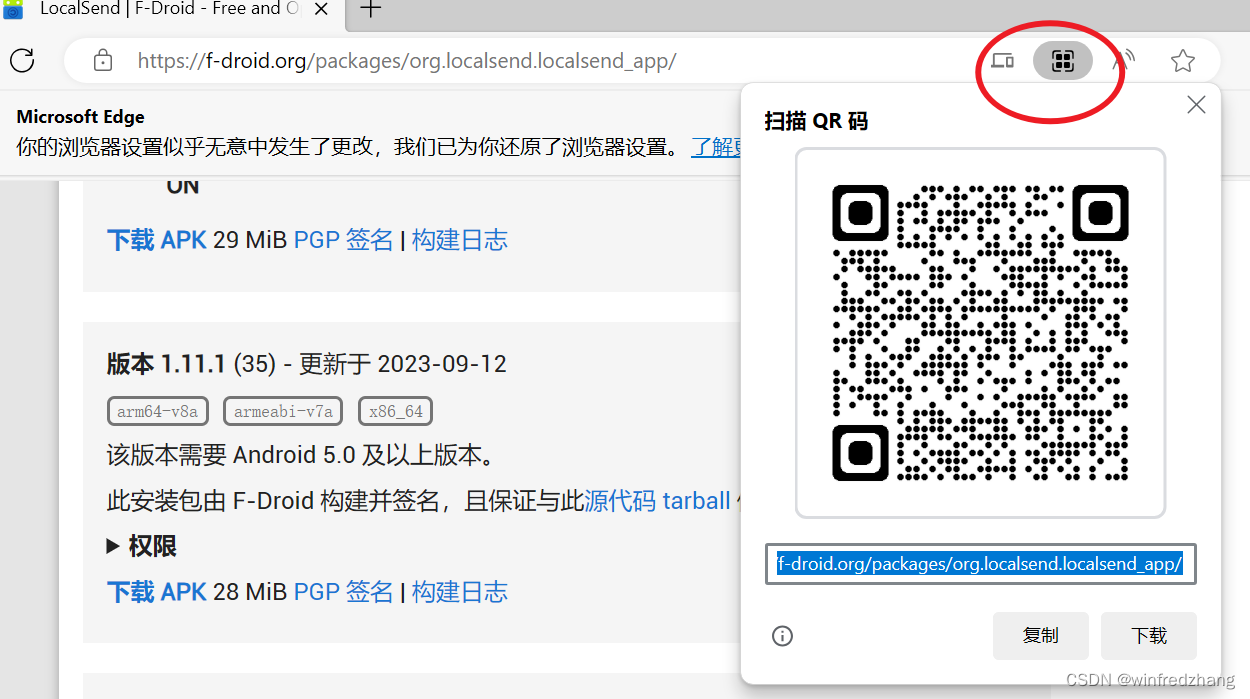
Task: Click the armeabi-v7a architecture tag
Action: (283, 411)
